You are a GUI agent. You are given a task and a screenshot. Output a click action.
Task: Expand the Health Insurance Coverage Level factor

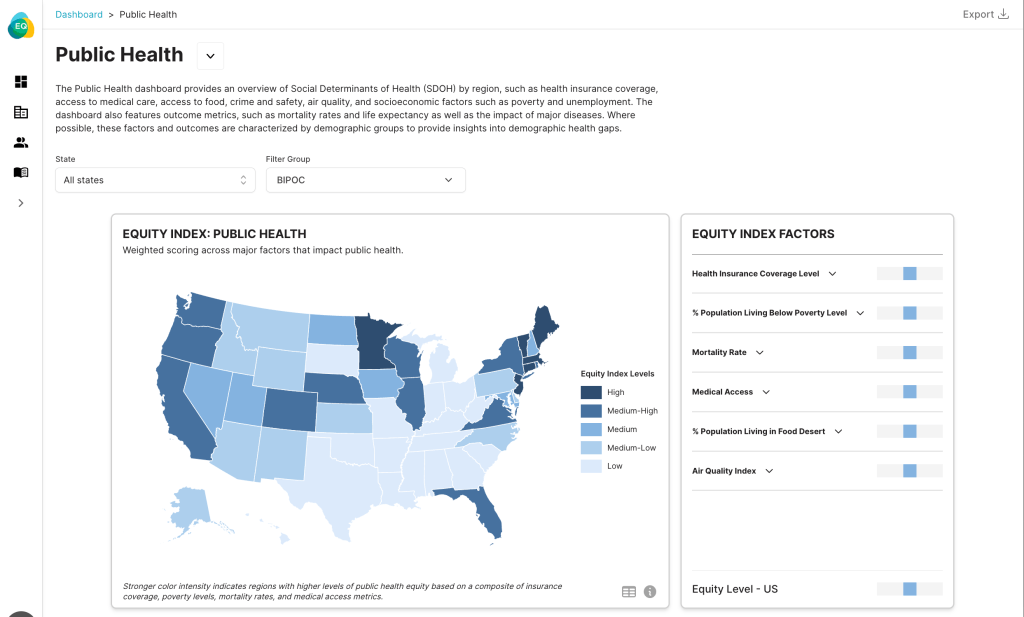coord(832,274)
